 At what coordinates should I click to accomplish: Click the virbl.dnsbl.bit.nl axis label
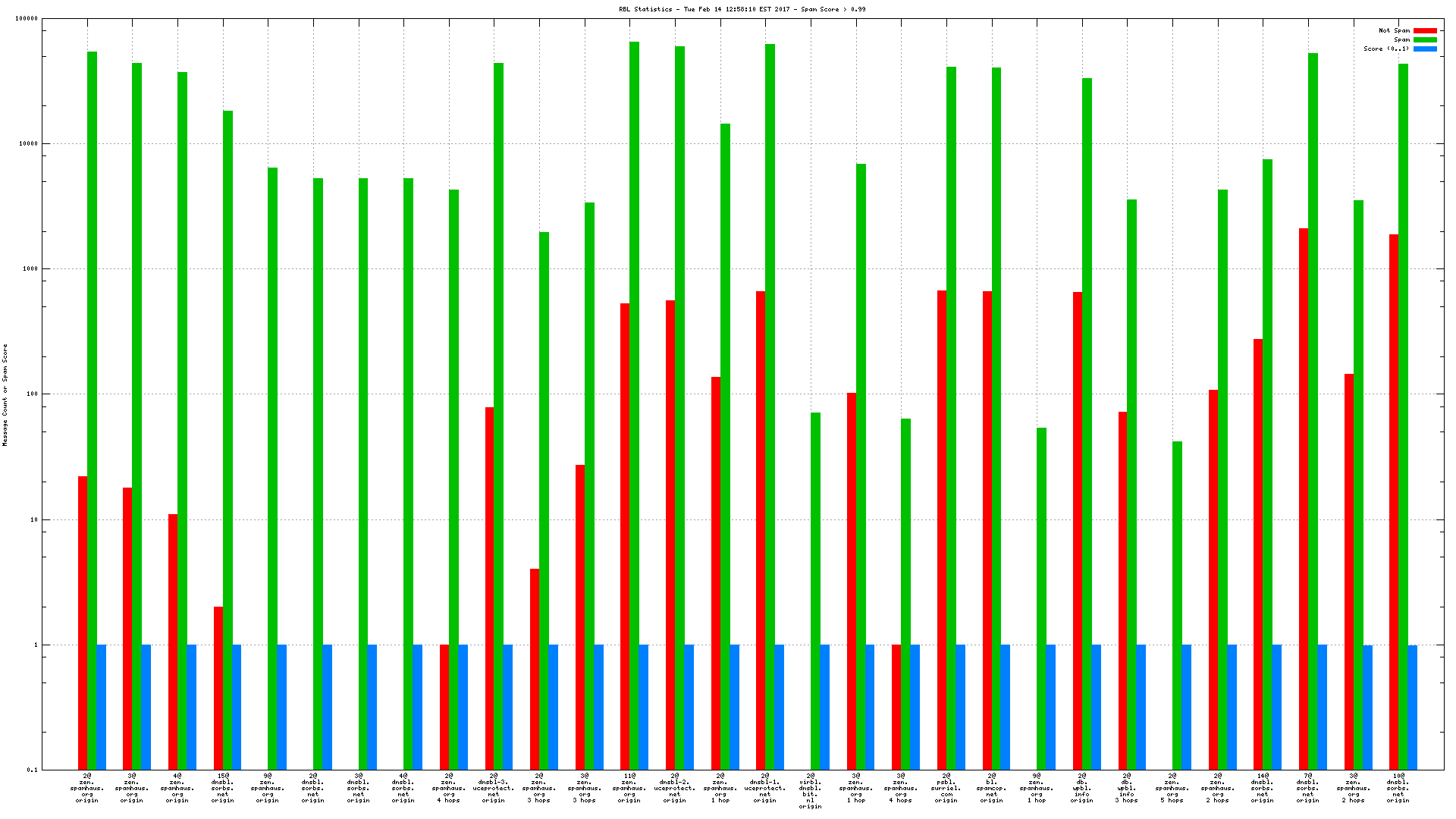810,791
